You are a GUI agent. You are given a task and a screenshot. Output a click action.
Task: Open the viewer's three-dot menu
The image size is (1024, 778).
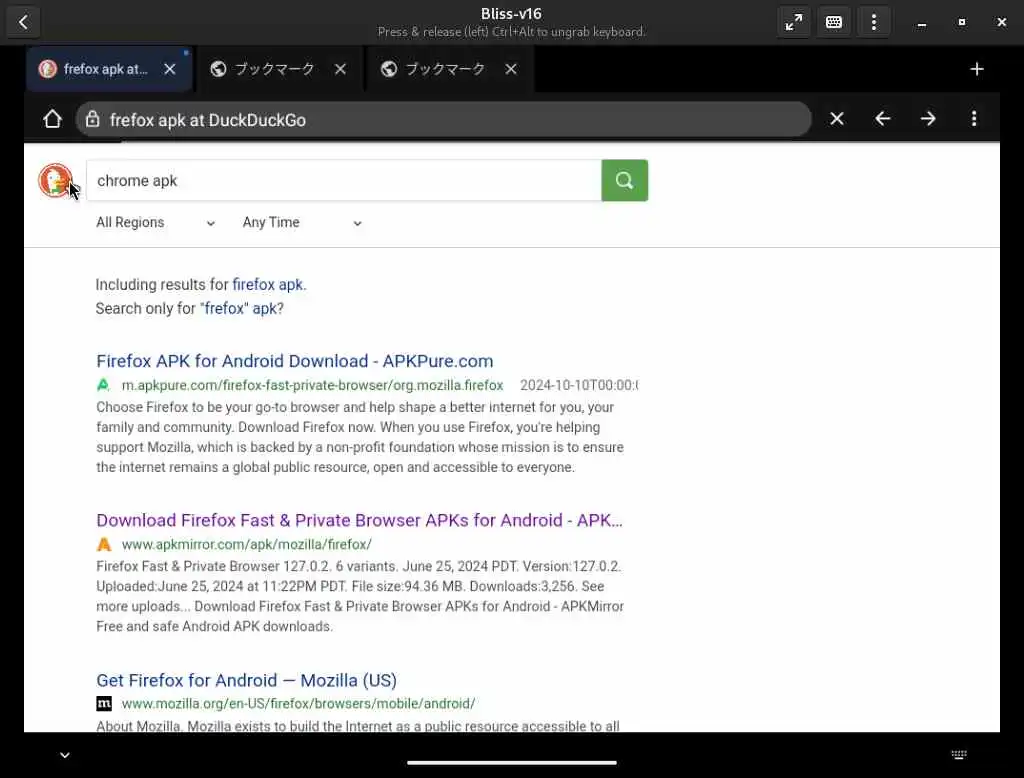874,22
